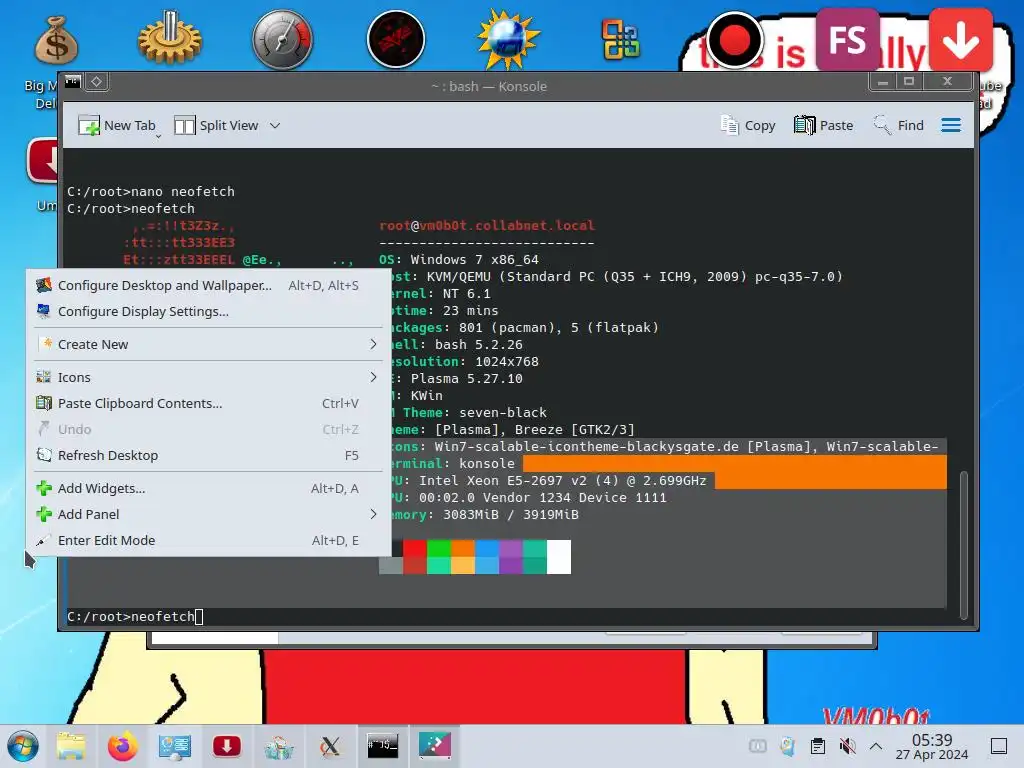Viewport: 1024px width, 768px height.
Task: Click the greyed-out Undo entry
Action: [x=208, y=429]
